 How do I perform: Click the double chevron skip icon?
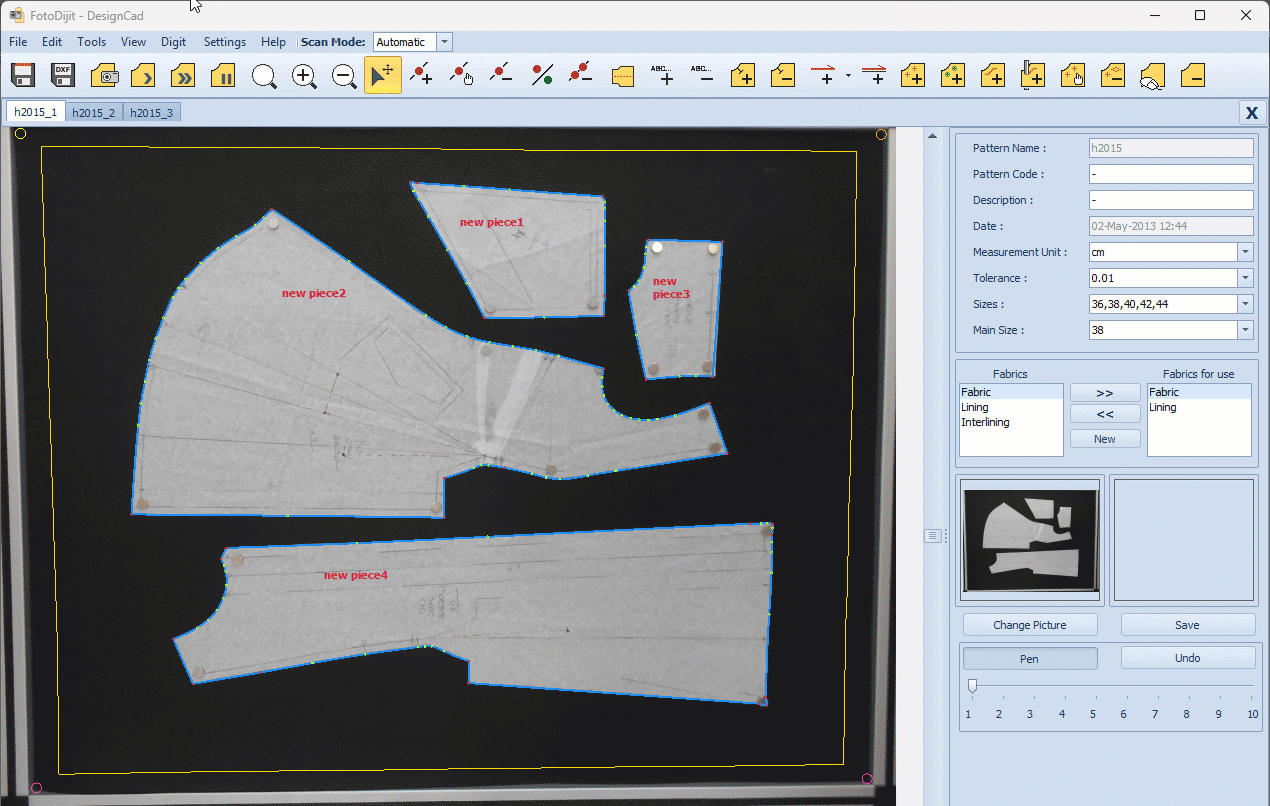coord(184,76)
